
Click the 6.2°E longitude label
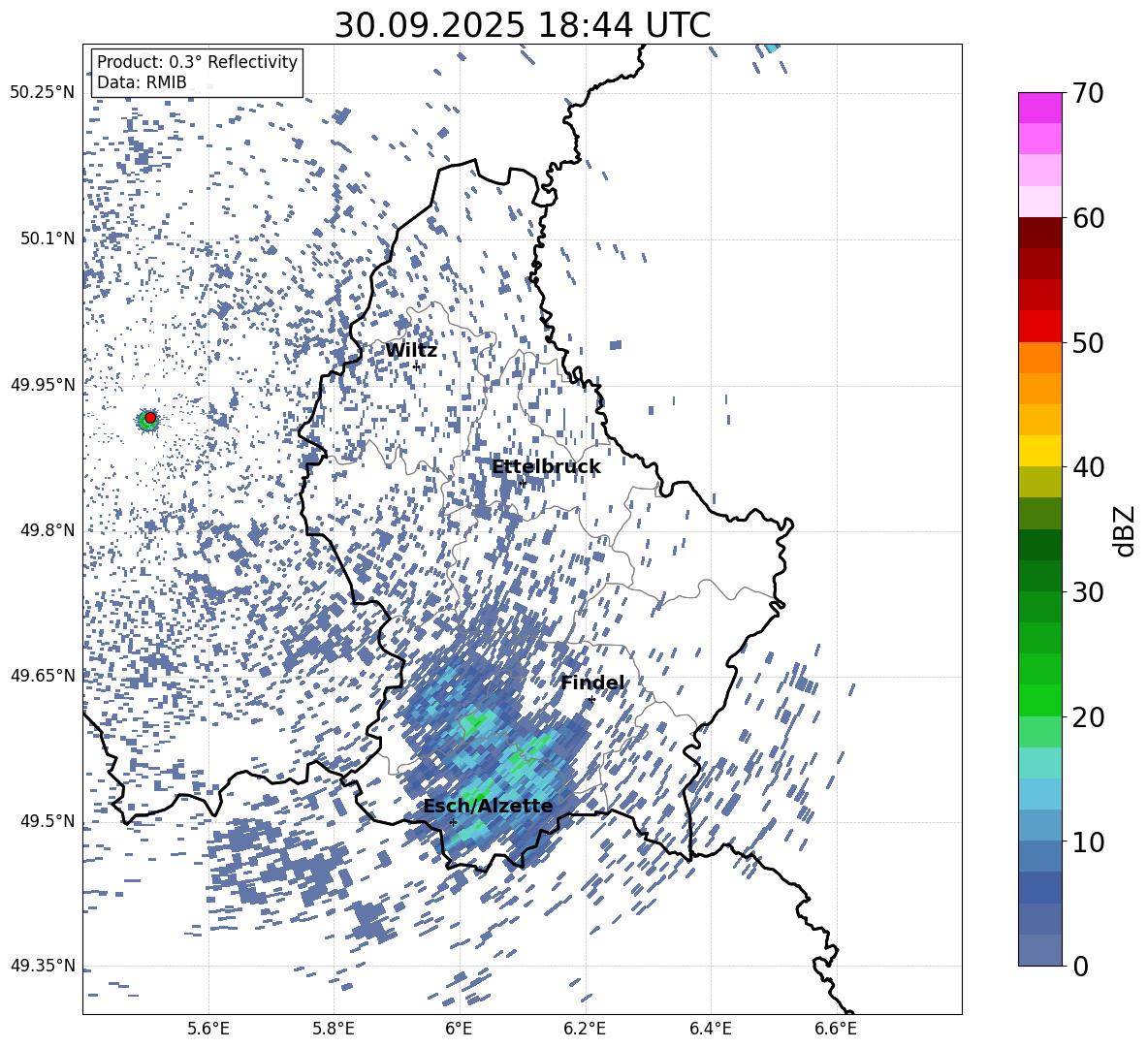pyautogui.click(x=585, y=1029)
